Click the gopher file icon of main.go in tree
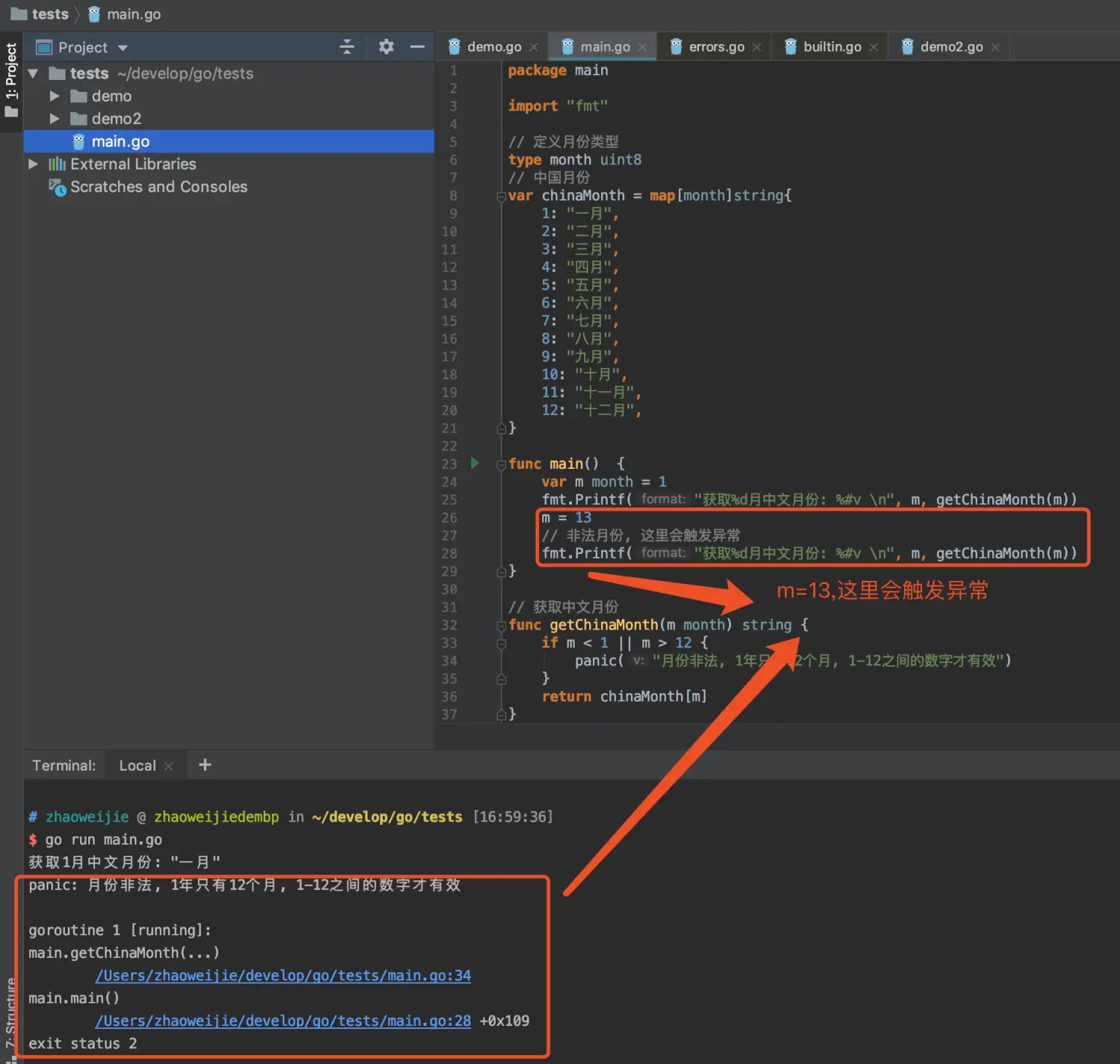This screenshot has height=1064, width=1120. click(79, 141)
